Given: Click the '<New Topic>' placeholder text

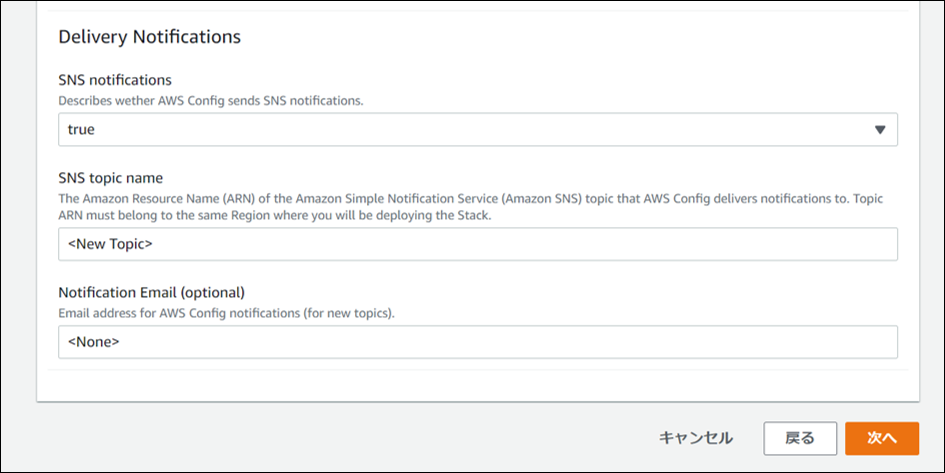Looking at the screenshot, I should coord(110,244).
